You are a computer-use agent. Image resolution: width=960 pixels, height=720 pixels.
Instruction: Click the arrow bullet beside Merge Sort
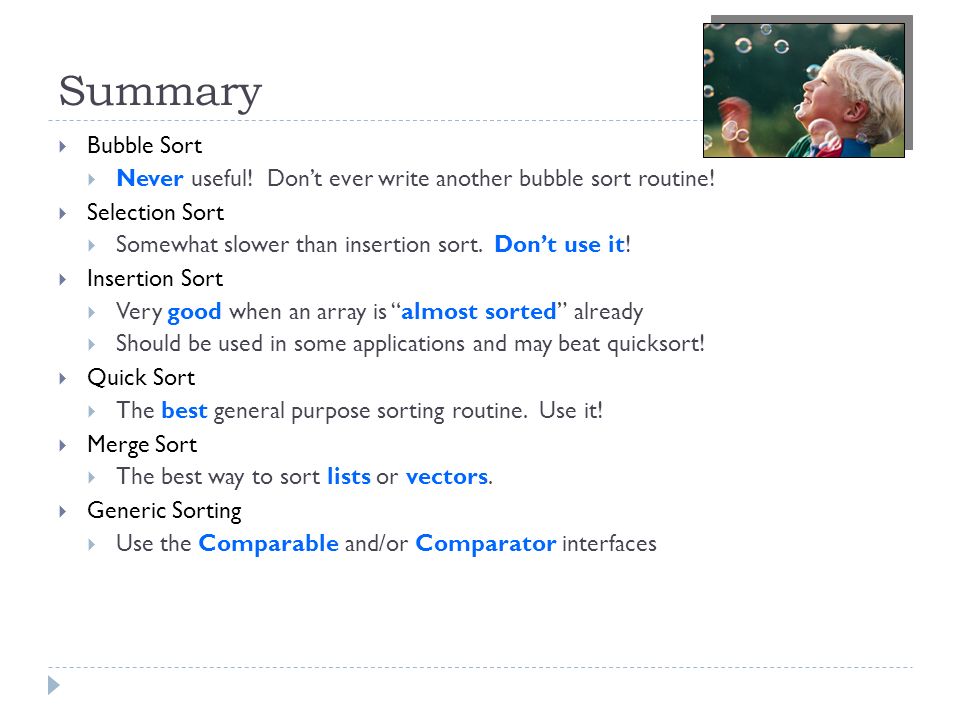click(x=62, y=445)
